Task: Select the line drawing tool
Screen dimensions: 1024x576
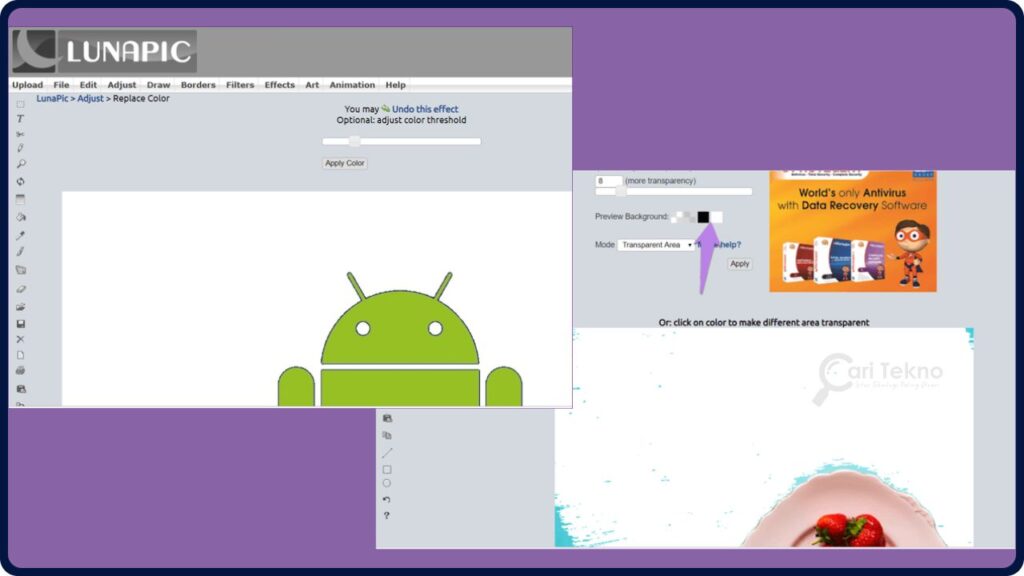Action: point(387,453)
